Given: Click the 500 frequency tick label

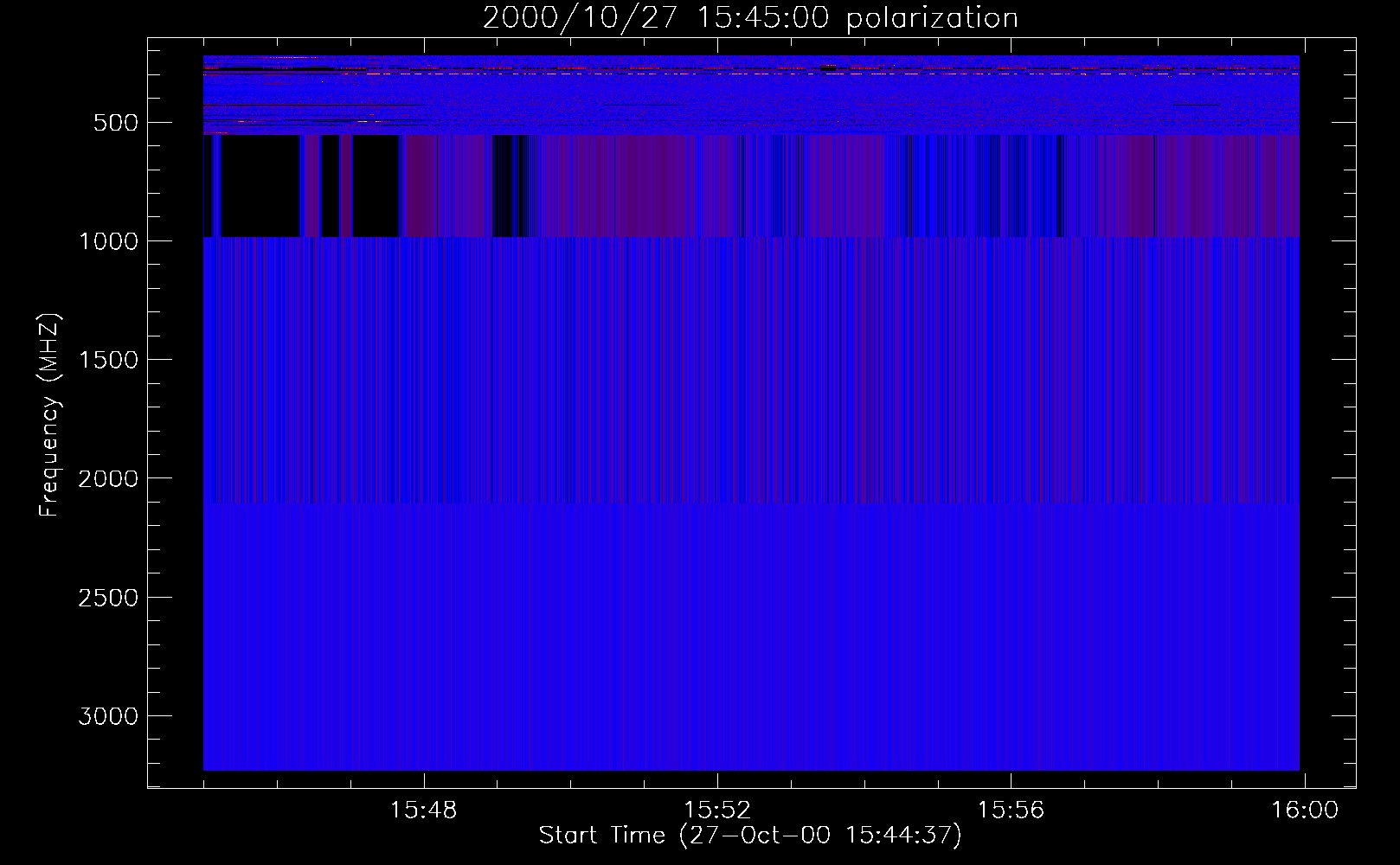Looking at the screenshot, I should pyautogui.click(x=115, y=123).
